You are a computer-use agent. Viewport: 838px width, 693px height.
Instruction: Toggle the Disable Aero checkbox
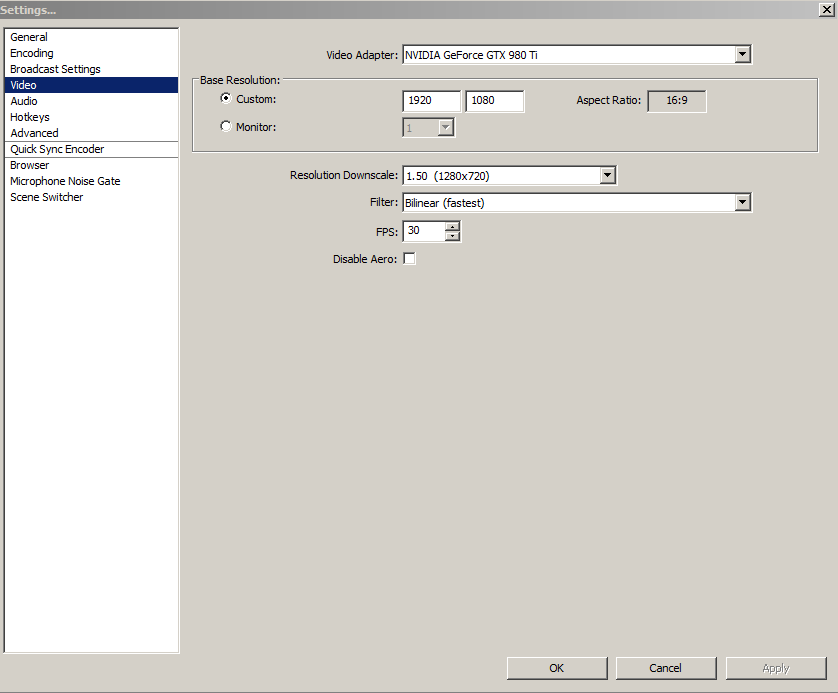409,259
